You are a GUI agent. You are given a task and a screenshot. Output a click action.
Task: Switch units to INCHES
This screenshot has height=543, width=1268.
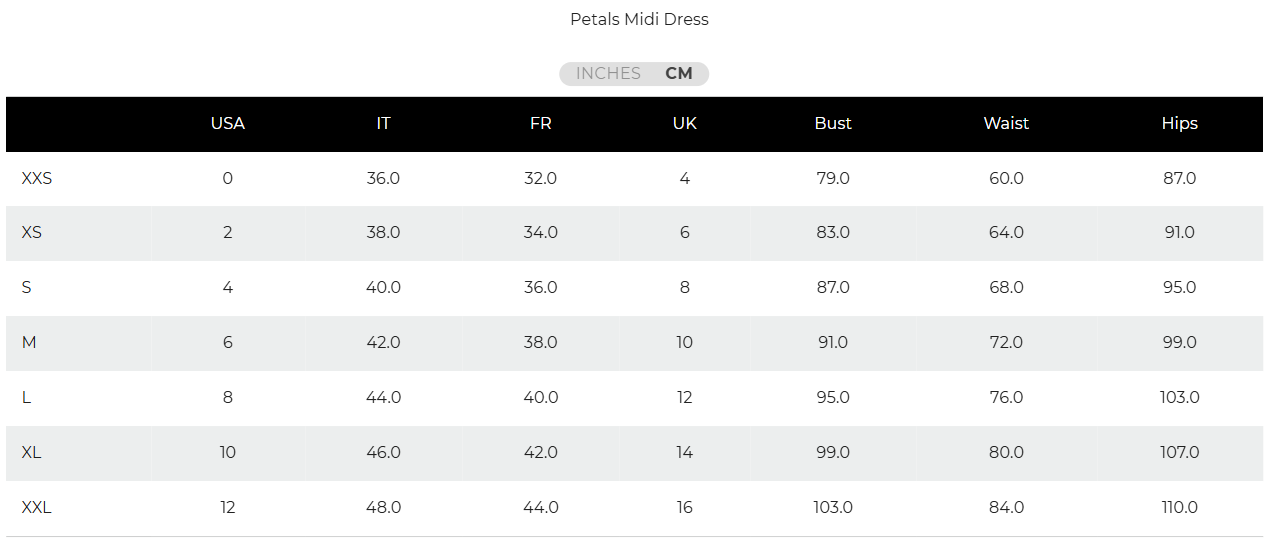pyautogui.click(x=608, y=74)
